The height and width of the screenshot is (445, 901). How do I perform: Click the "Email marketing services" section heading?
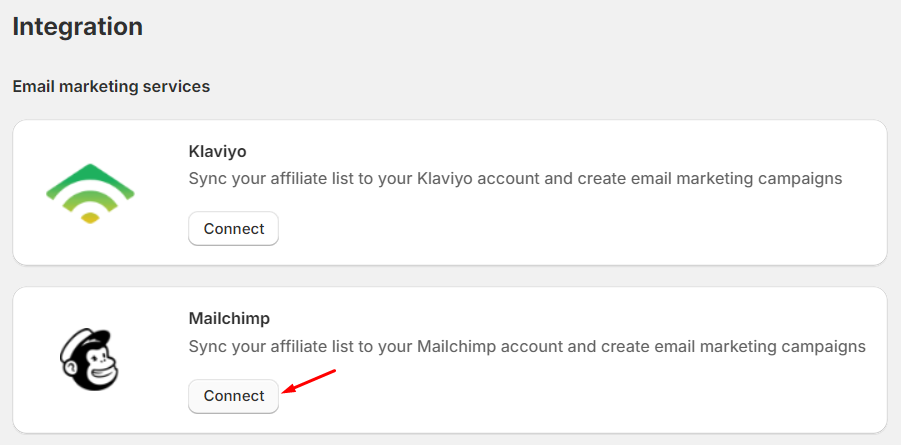coord(111,87)
